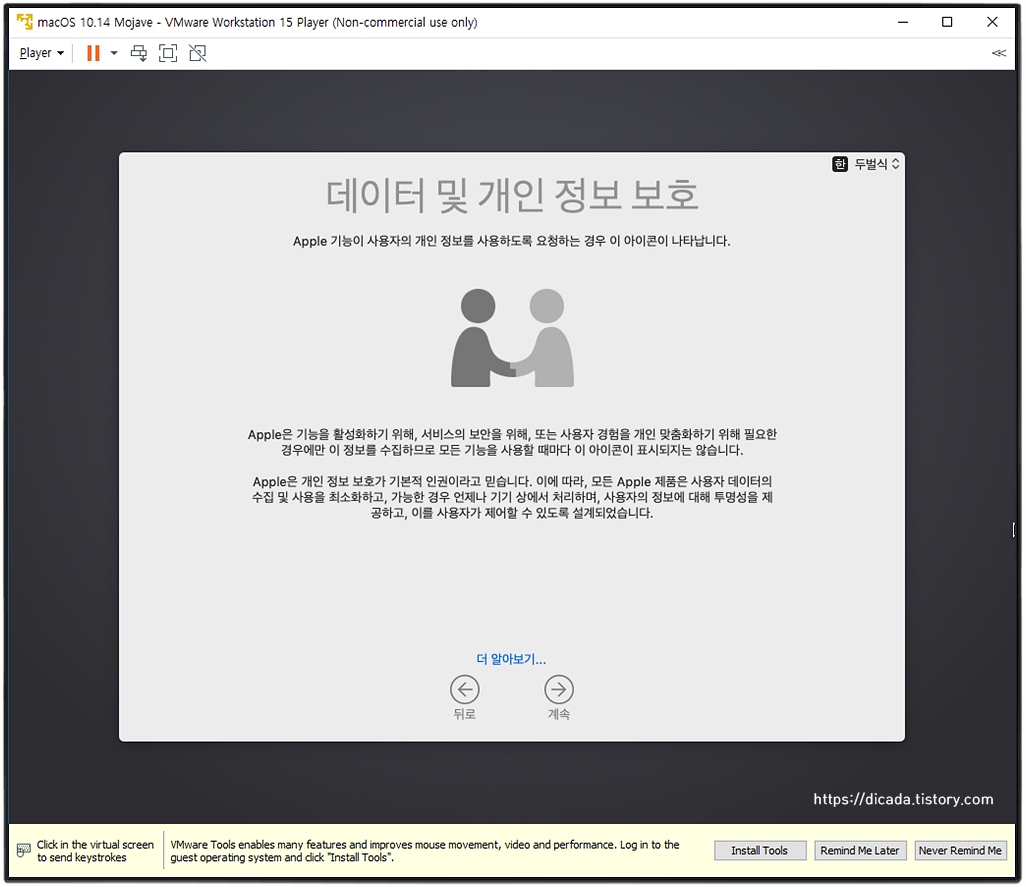Click the Never Remind Me button

tap(960, 850)
